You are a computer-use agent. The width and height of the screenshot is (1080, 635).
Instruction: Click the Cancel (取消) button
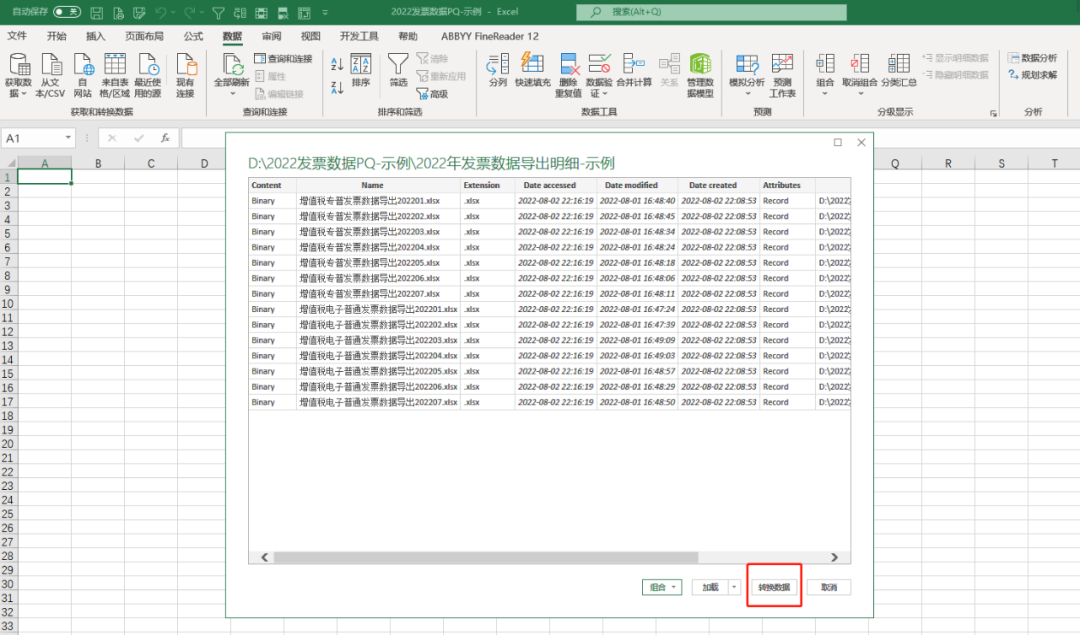pyautogui.click(x=829, y=587)
